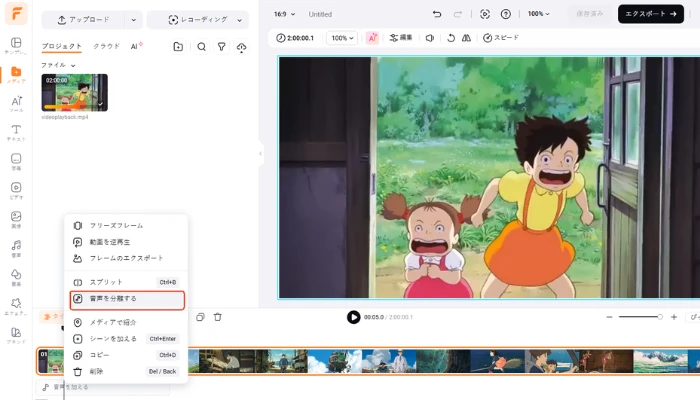700x400 pixels.
Task: Choose Freeze Frame (フリーズフレーム) menu item
Action: coord(126,226)
